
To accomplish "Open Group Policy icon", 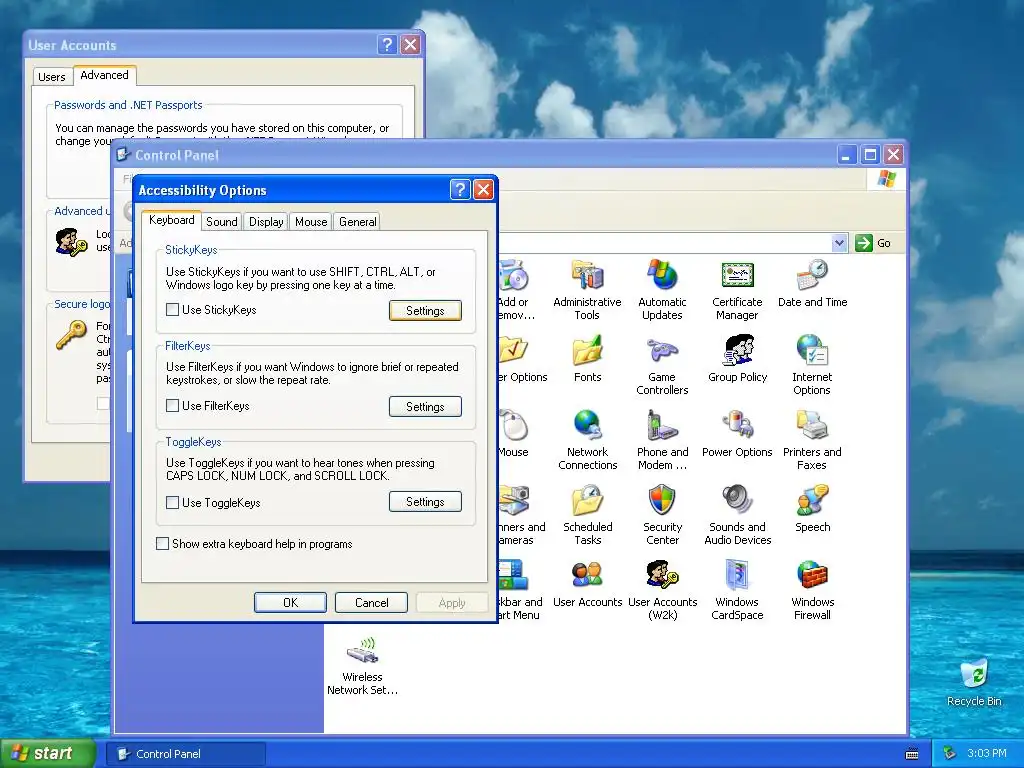I will 737,359.
